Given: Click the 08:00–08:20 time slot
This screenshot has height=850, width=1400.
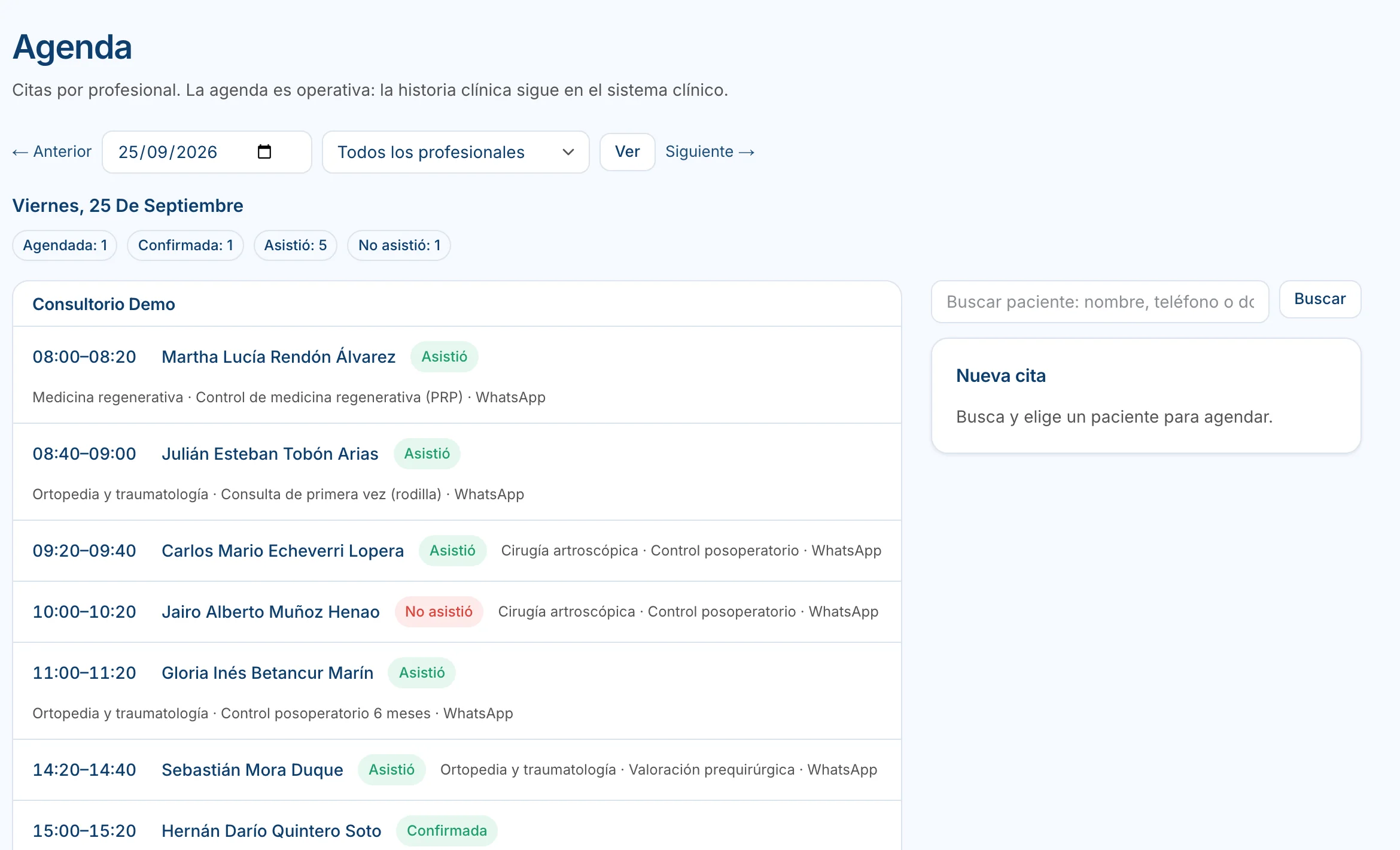Looking at the screenshot, I should (x=84, y=357).
